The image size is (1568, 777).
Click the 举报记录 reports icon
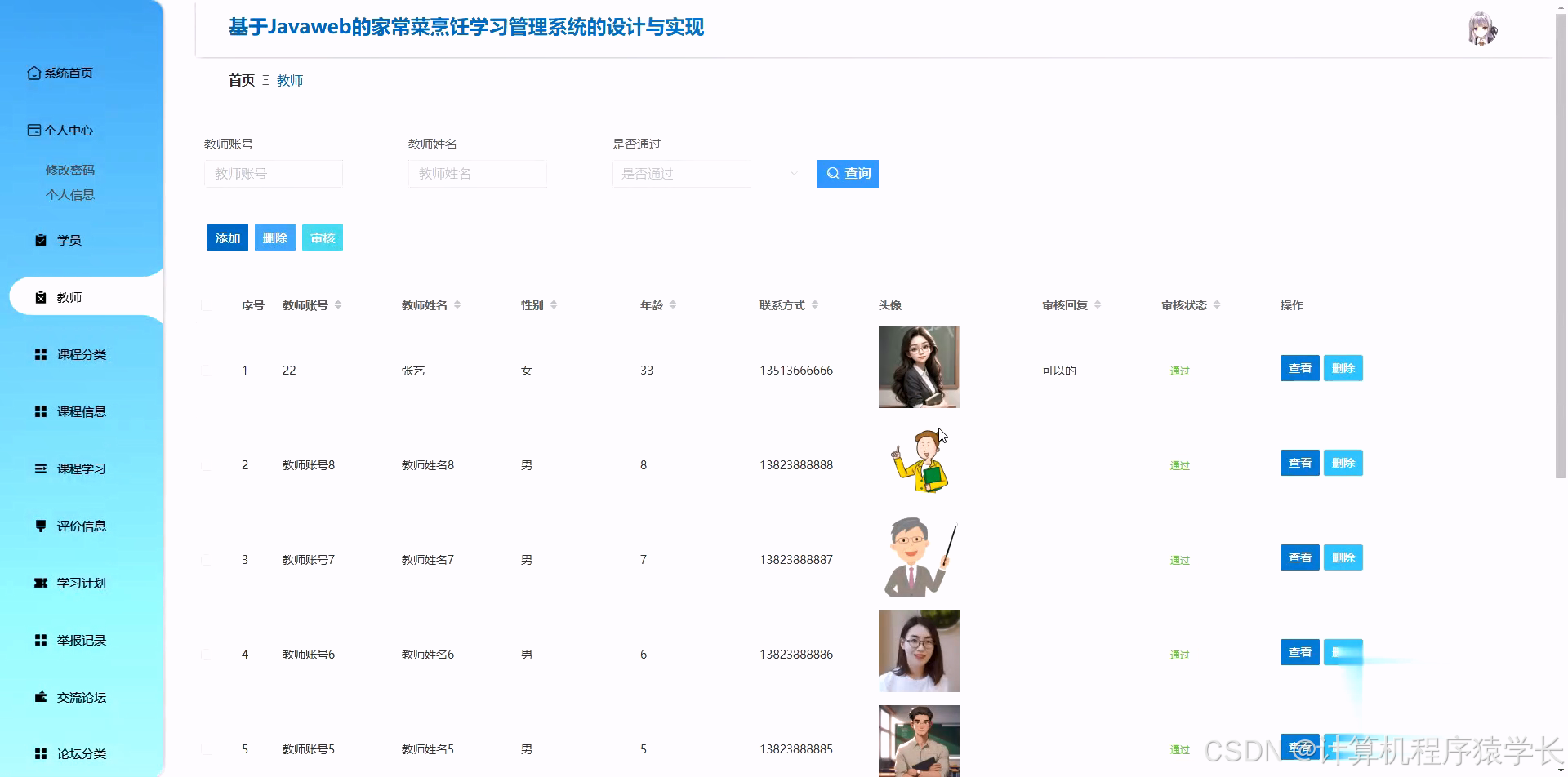[x=39, y=640]
